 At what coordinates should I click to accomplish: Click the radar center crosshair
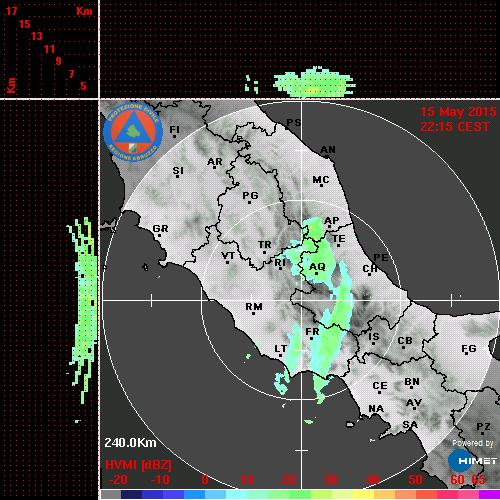click(302, 301)
